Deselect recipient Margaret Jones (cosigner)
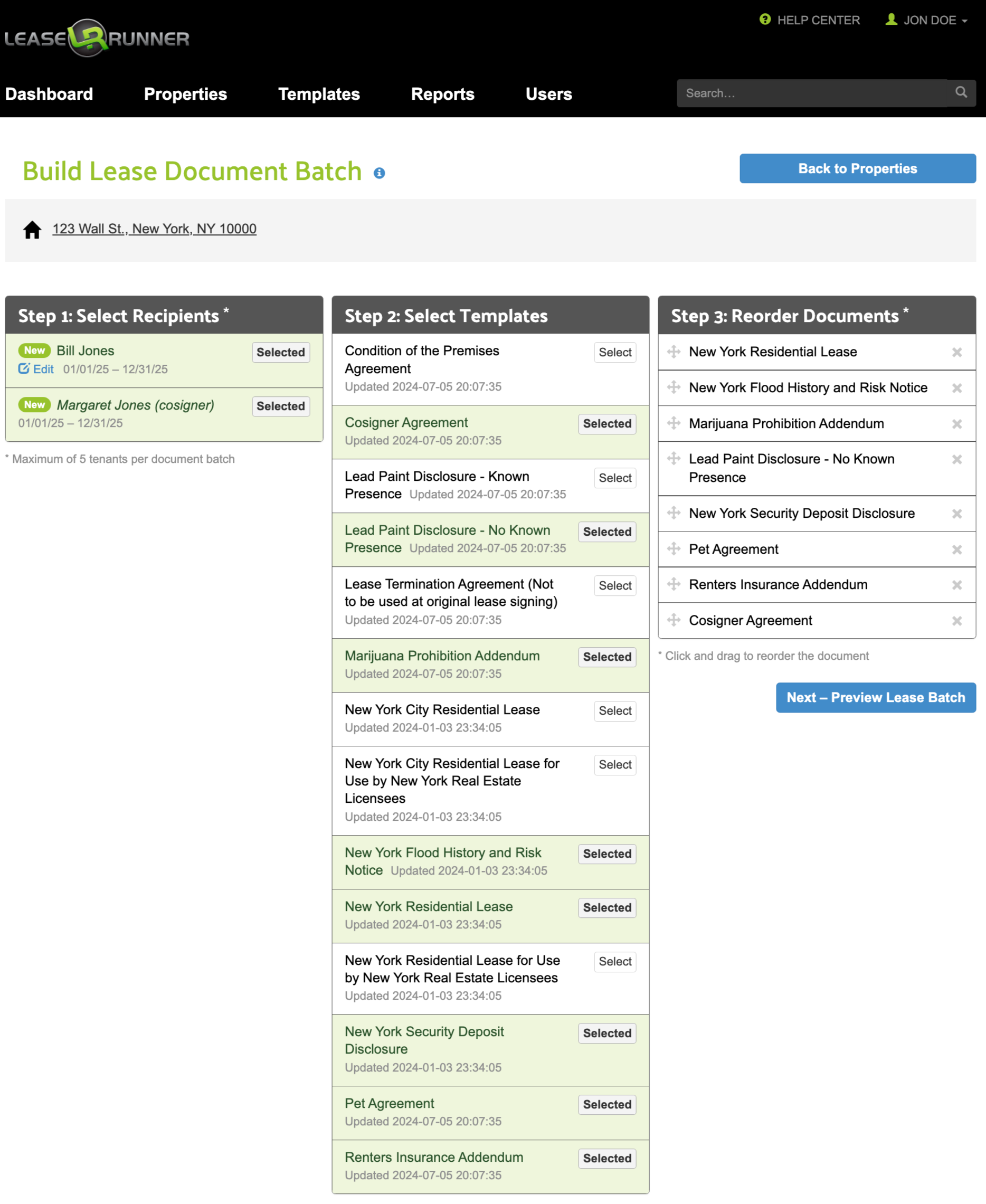The height and width of the screenshot is (1204, 986). click(x=281, y=406)
